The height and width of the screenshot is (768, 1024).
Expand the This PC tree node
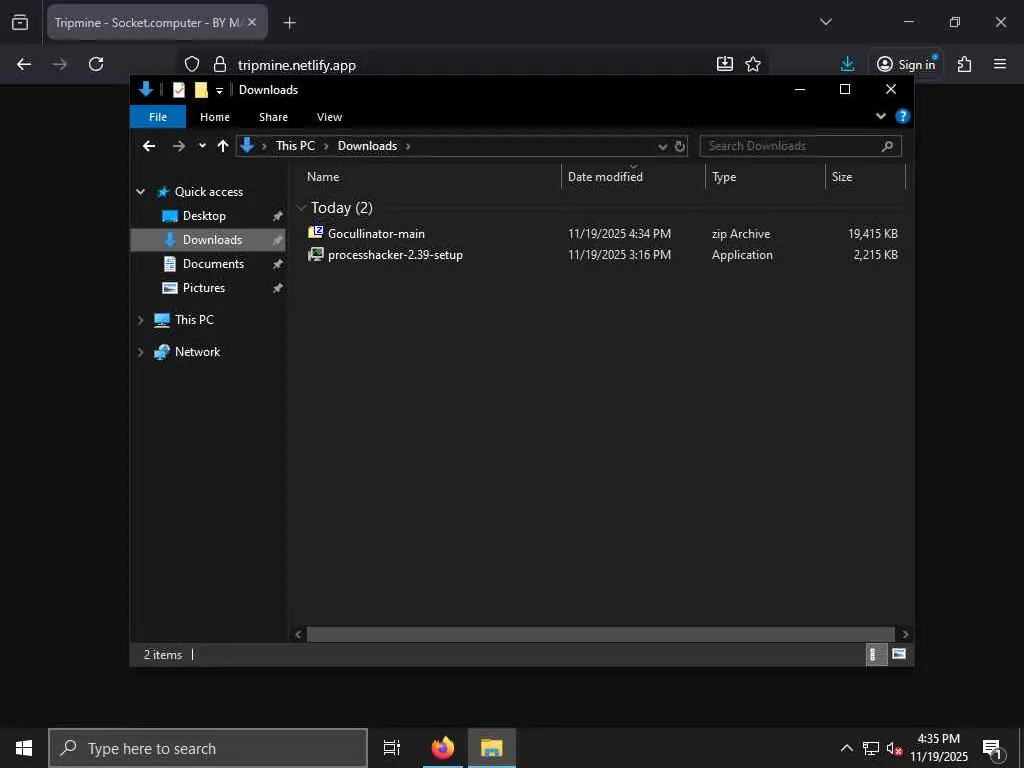(140, 320)
